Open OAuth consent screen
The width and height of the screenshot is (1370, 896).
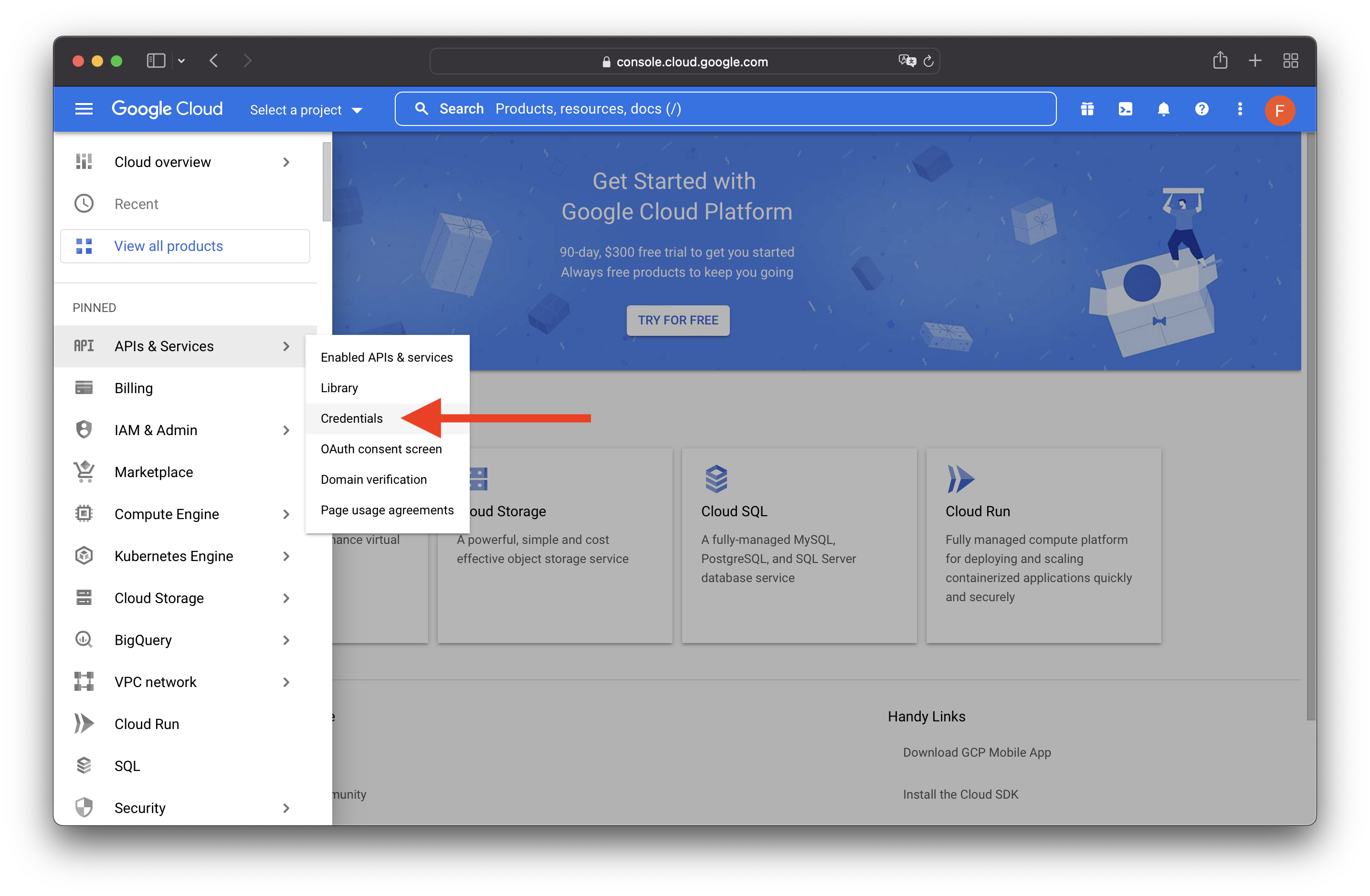pos(387,449)
